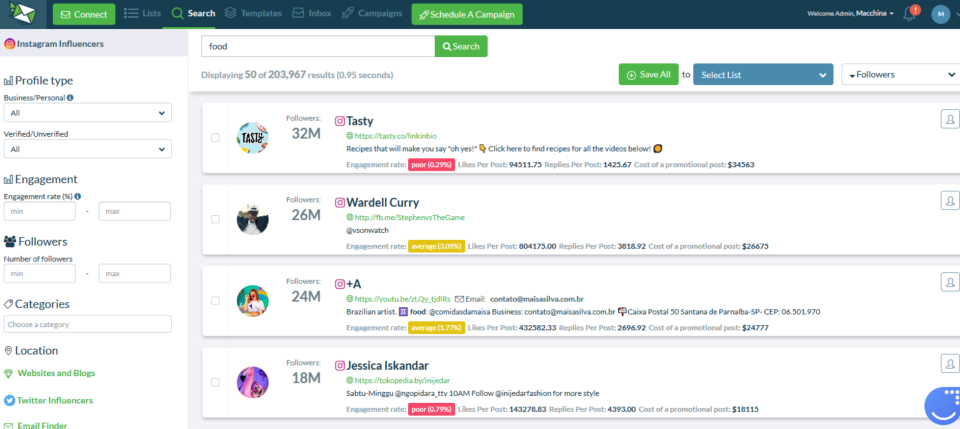Click the followers max field
960x429 pixels.
click(x=135, y=274)
